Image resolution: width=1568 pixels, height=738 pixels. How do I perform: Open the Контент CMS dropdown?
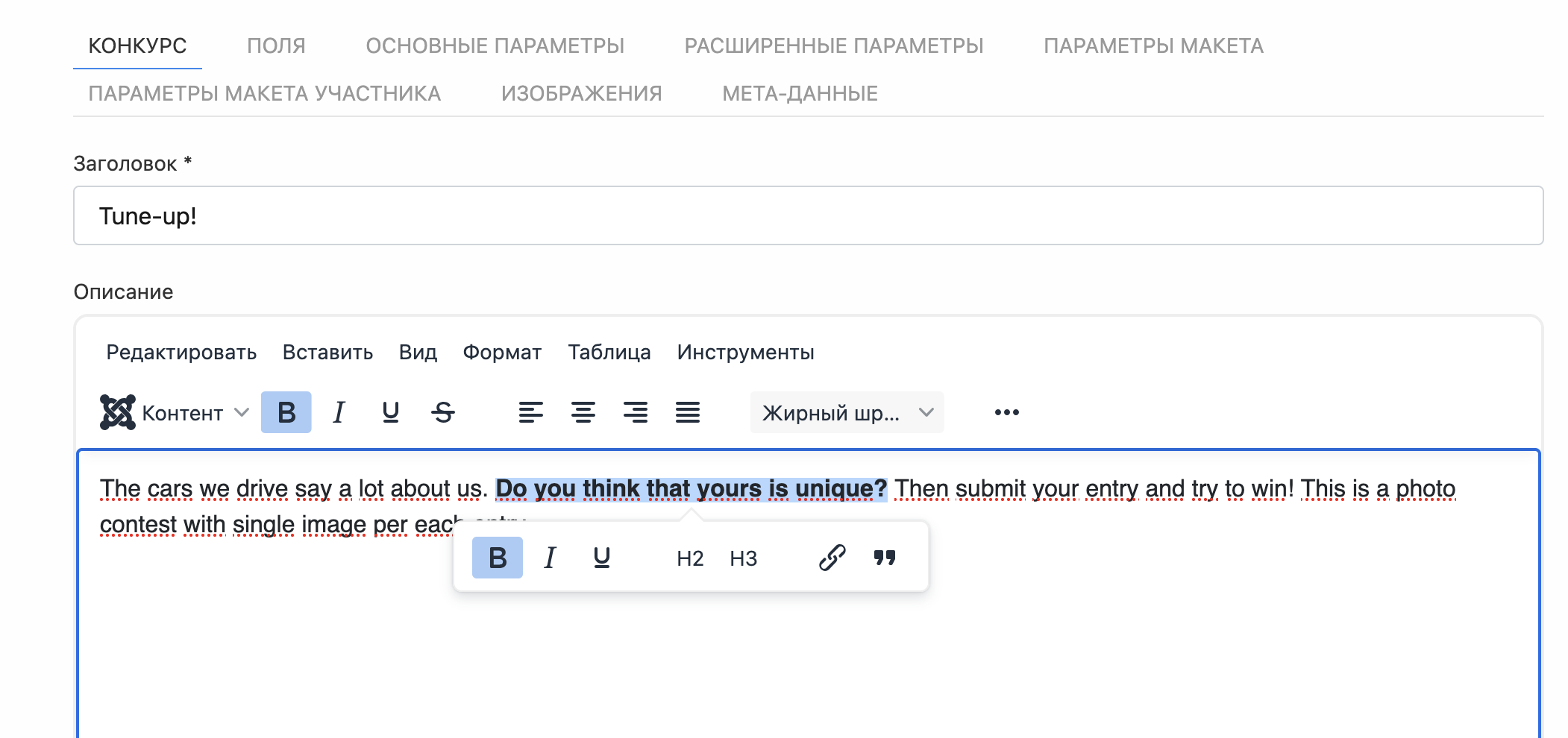175,412
